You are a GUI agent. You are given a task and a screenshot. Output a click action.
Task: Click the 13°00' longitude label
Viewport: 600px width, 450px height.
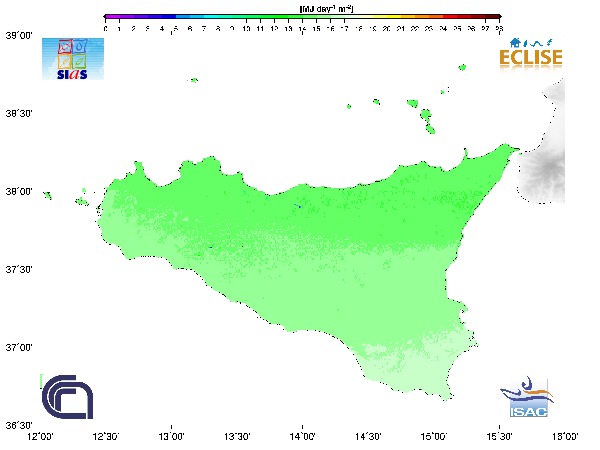(x=171, y=437)
